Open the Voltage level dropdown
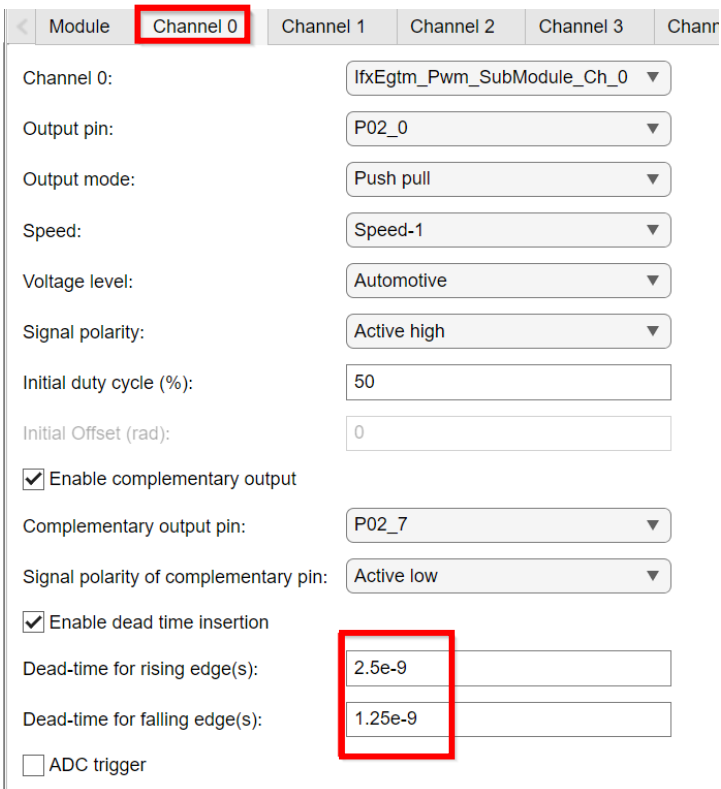 (x=507, y=281)
